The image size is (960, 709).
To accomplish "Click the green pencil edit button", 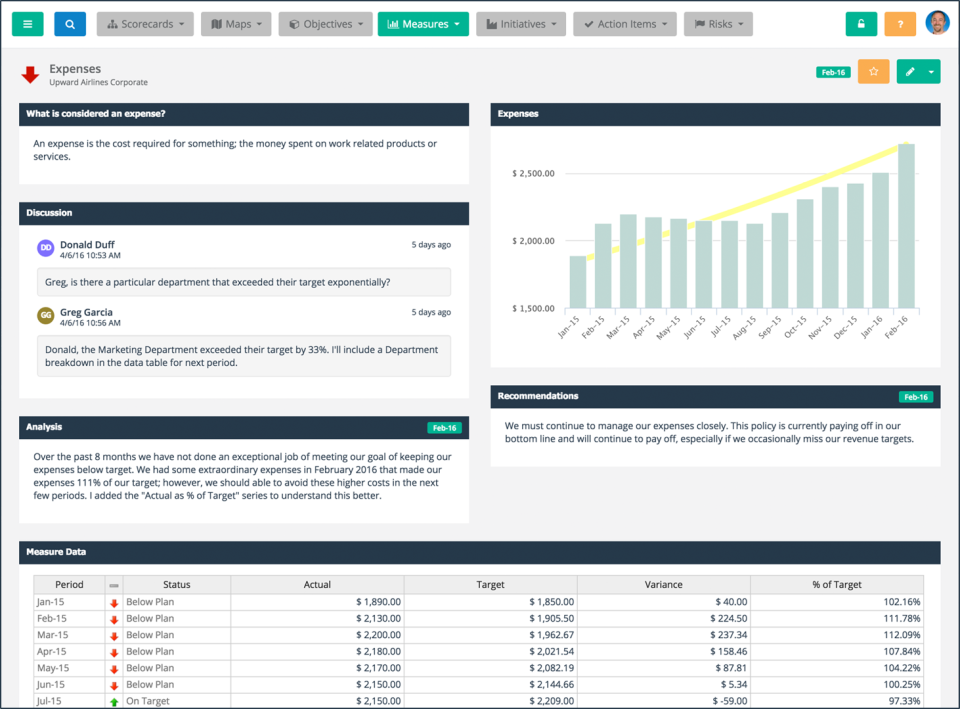I will click(x=910, y=72).
